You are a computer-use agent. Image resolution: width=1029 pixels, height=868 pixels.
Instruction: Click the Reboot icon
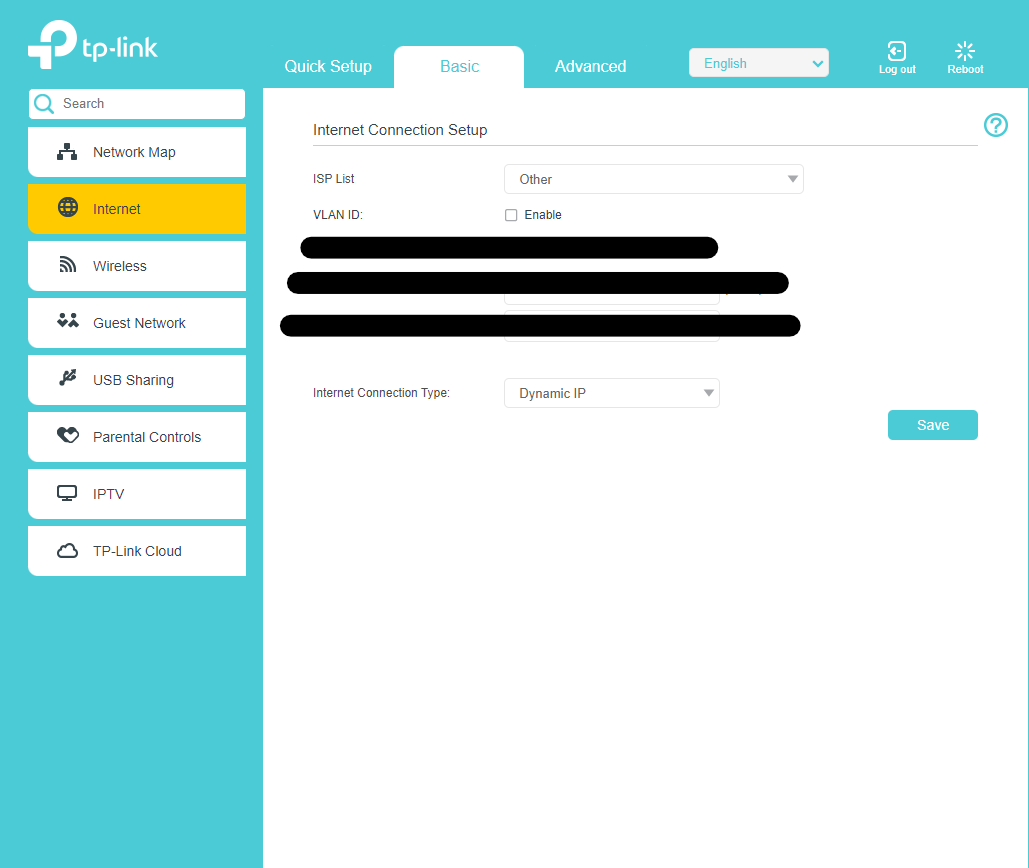965,51
